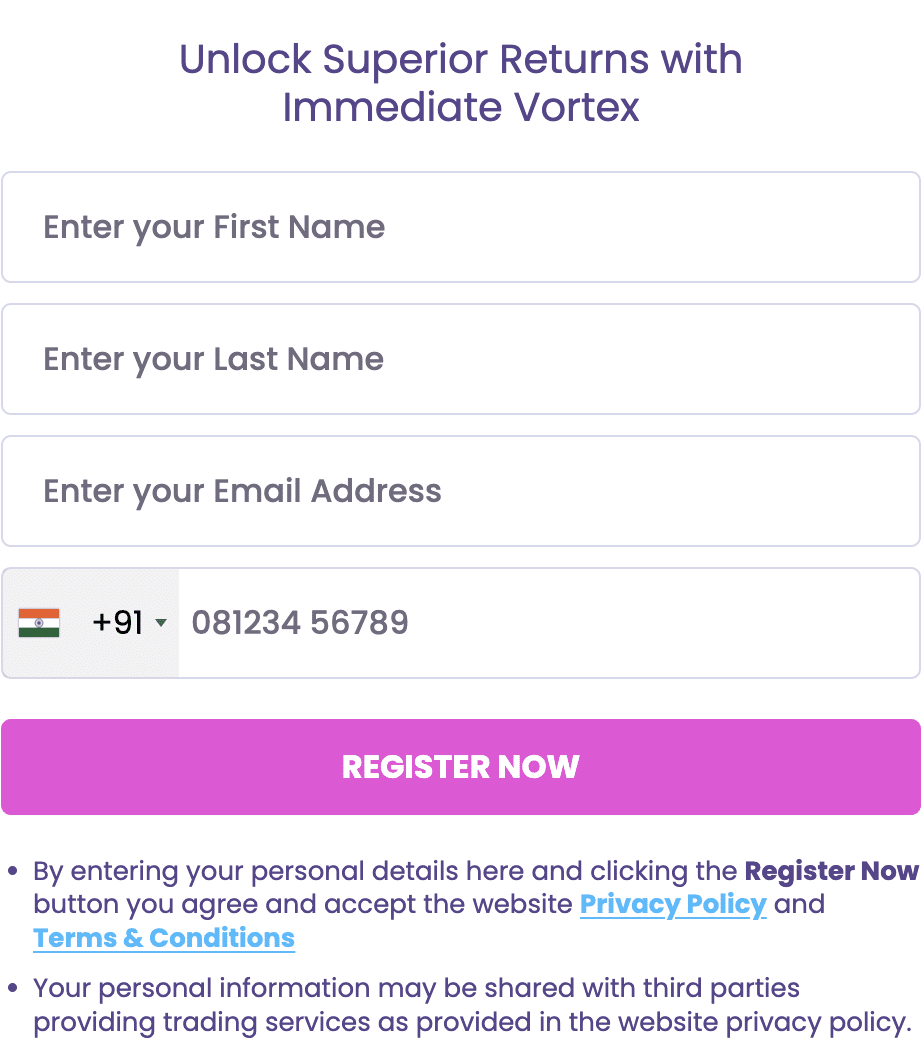
Task: Click the heading Unlock Superior Returns
Action: tap(414, 59)
